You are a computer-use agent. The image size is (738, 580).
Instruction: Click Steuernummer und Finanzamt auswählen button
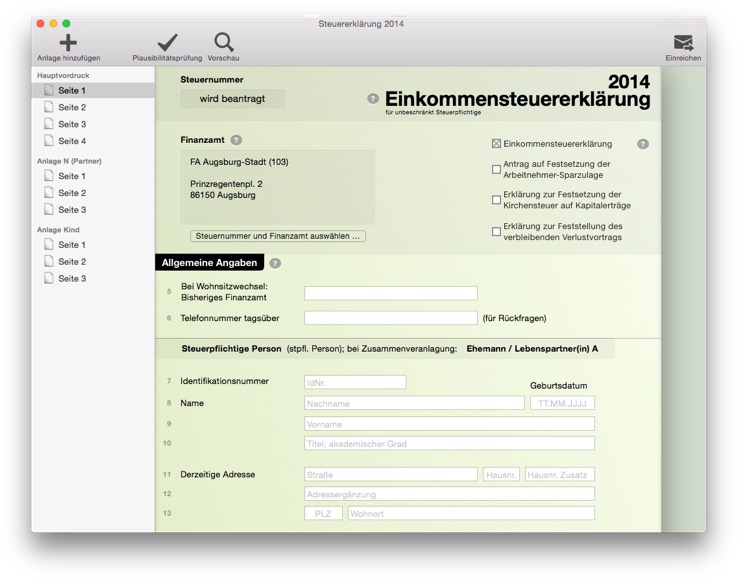278,236
